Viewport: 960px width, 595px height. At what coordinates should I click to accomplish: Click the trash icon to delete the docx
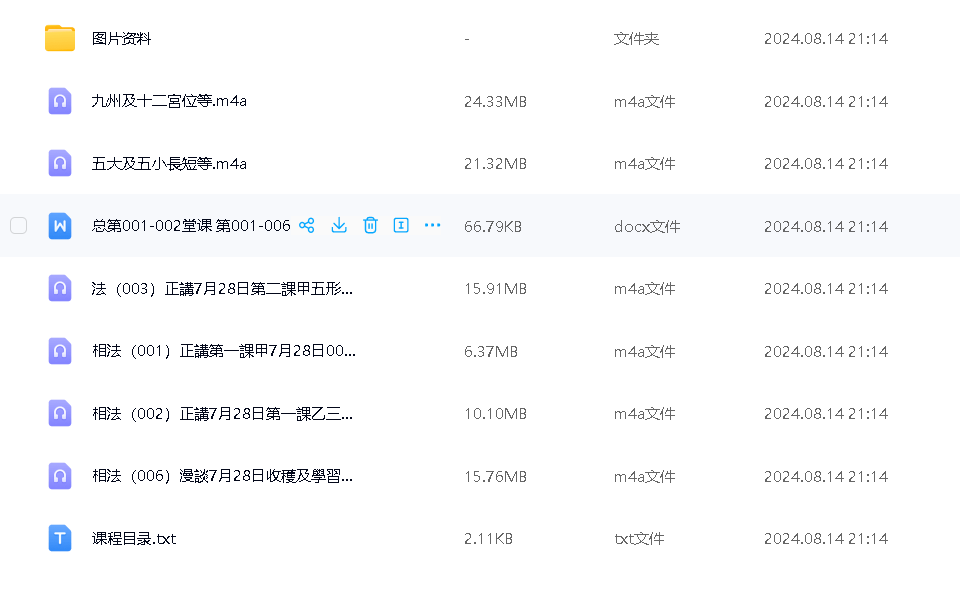click(370, 225)
